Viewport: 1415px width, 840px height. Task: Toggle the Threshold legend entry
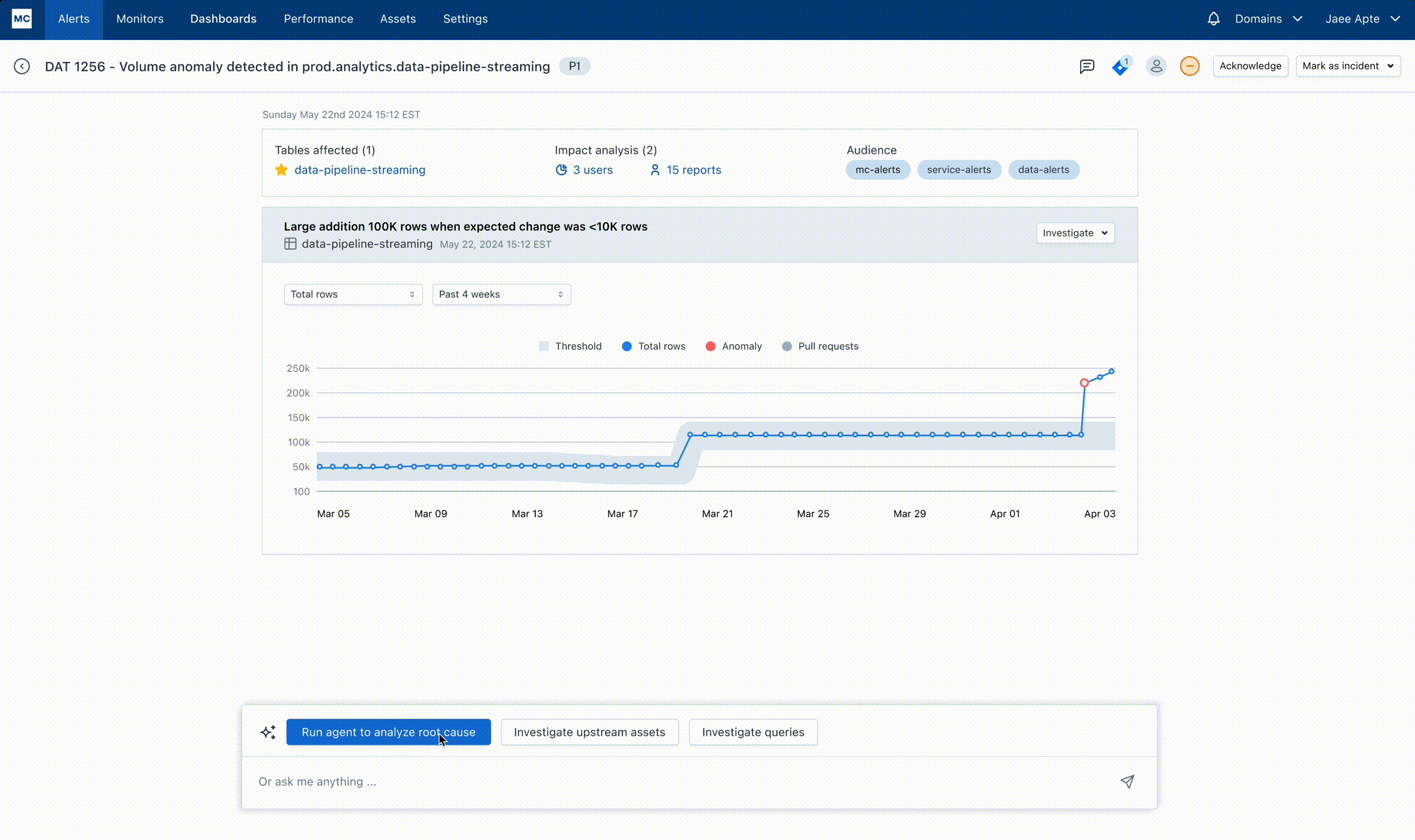(570, 346)
